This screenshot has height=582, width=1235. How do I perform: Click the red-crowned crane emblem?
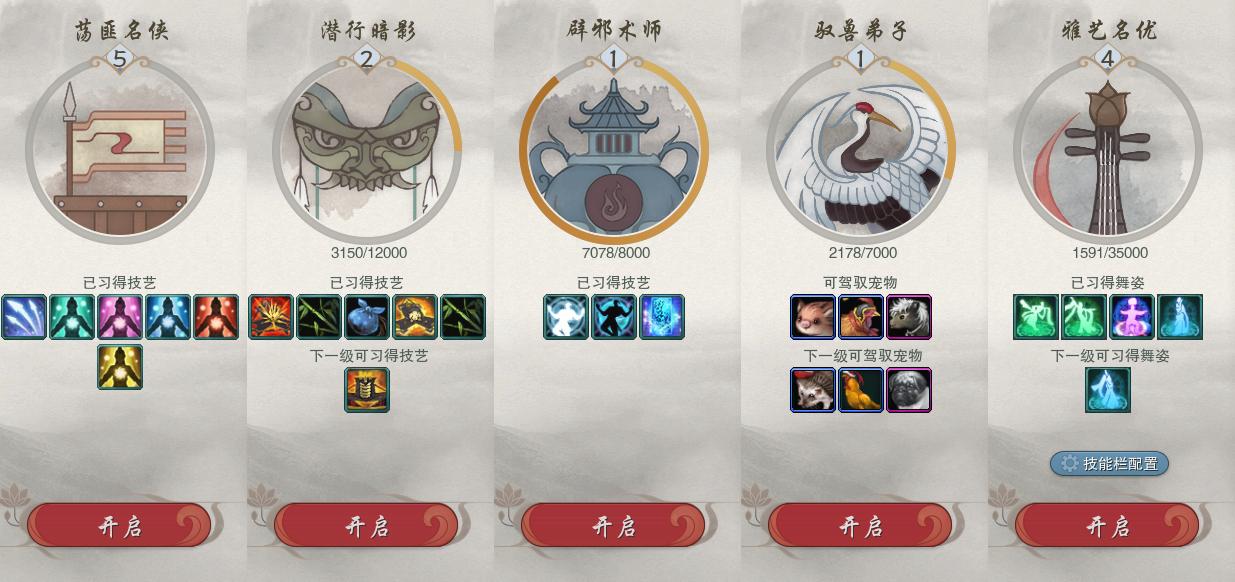click(861, 150)
